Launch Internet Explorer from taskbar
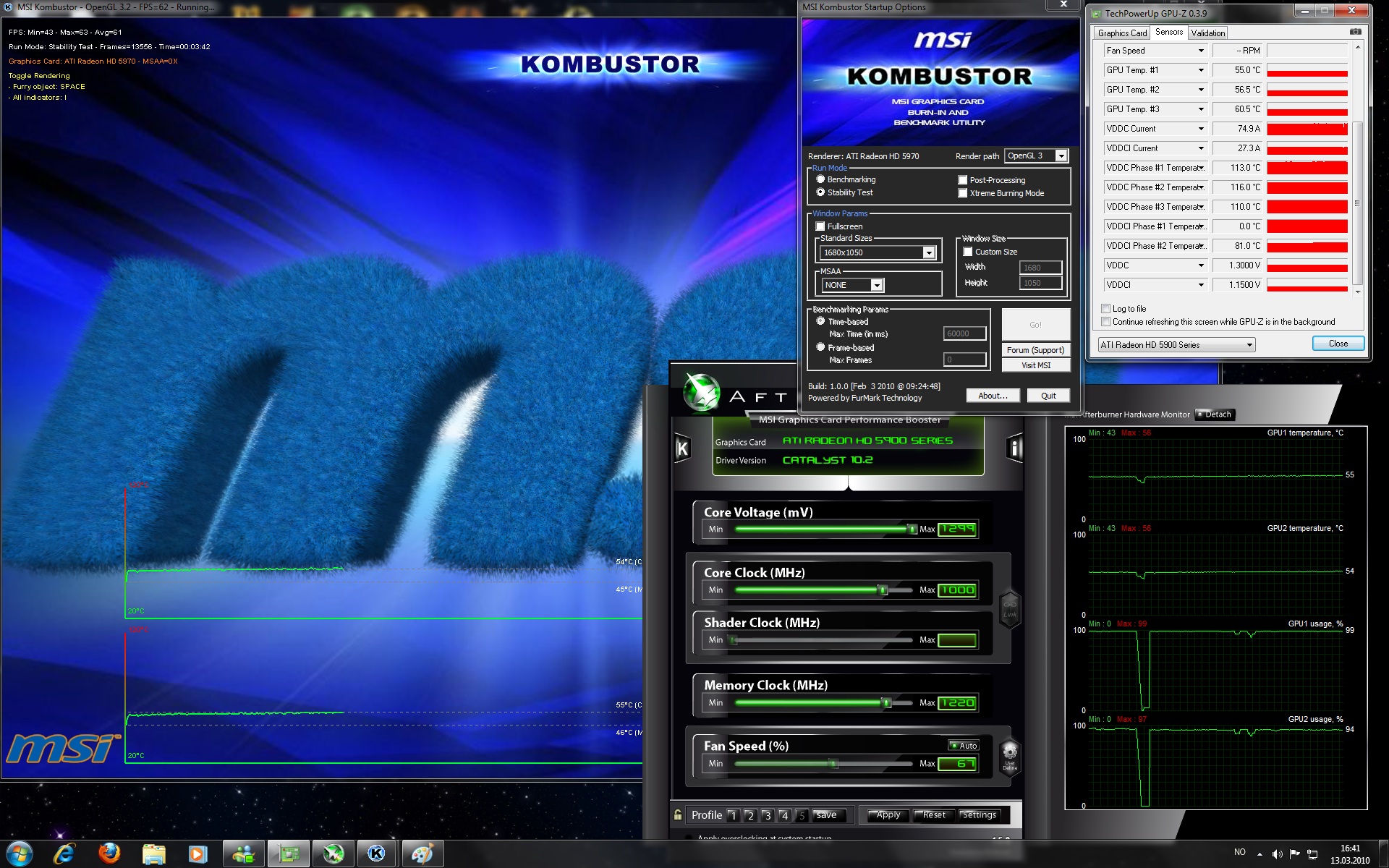The width and height of the screenshot is (1389, 868). pyautogui.click(x=64, y=854)
